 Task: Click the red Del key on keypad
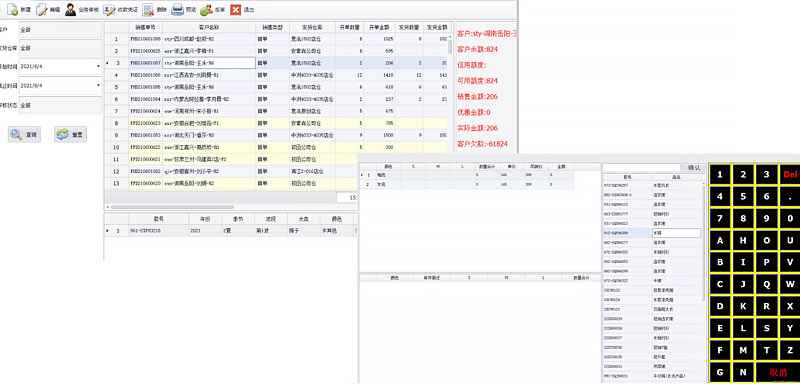[790, 175]
